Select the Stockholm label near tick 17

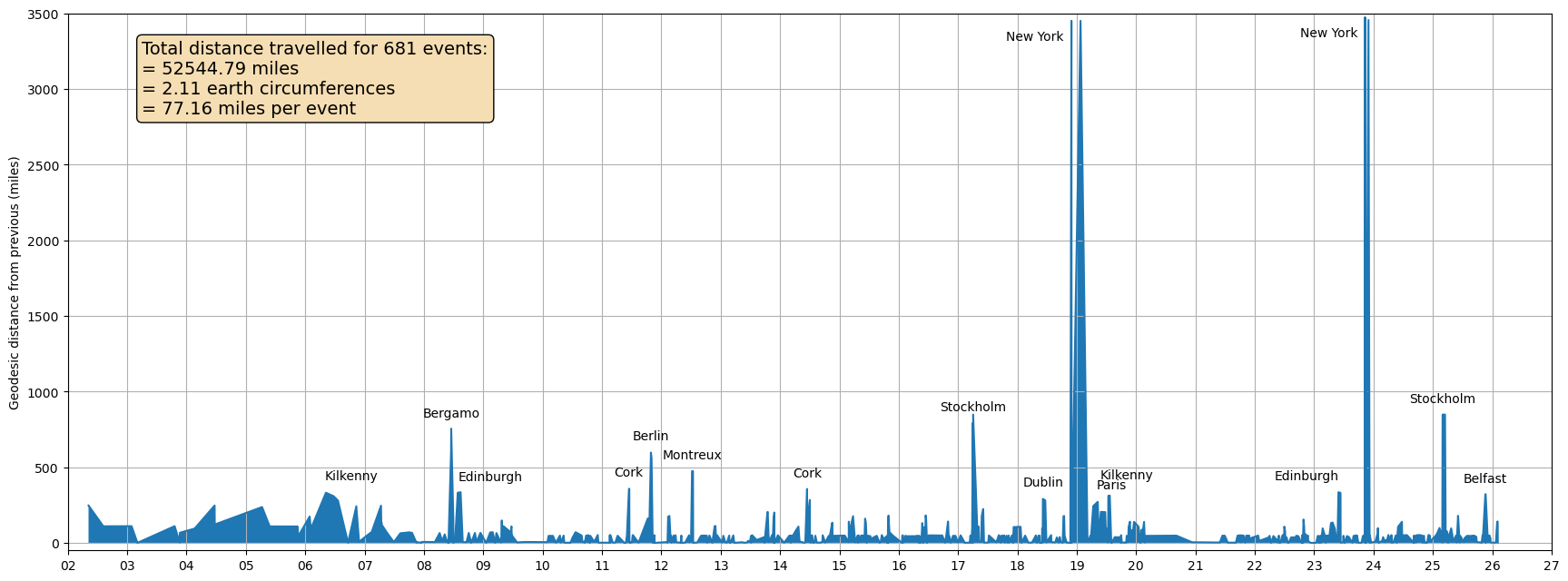pyautogui.click(x=972, y=408)
